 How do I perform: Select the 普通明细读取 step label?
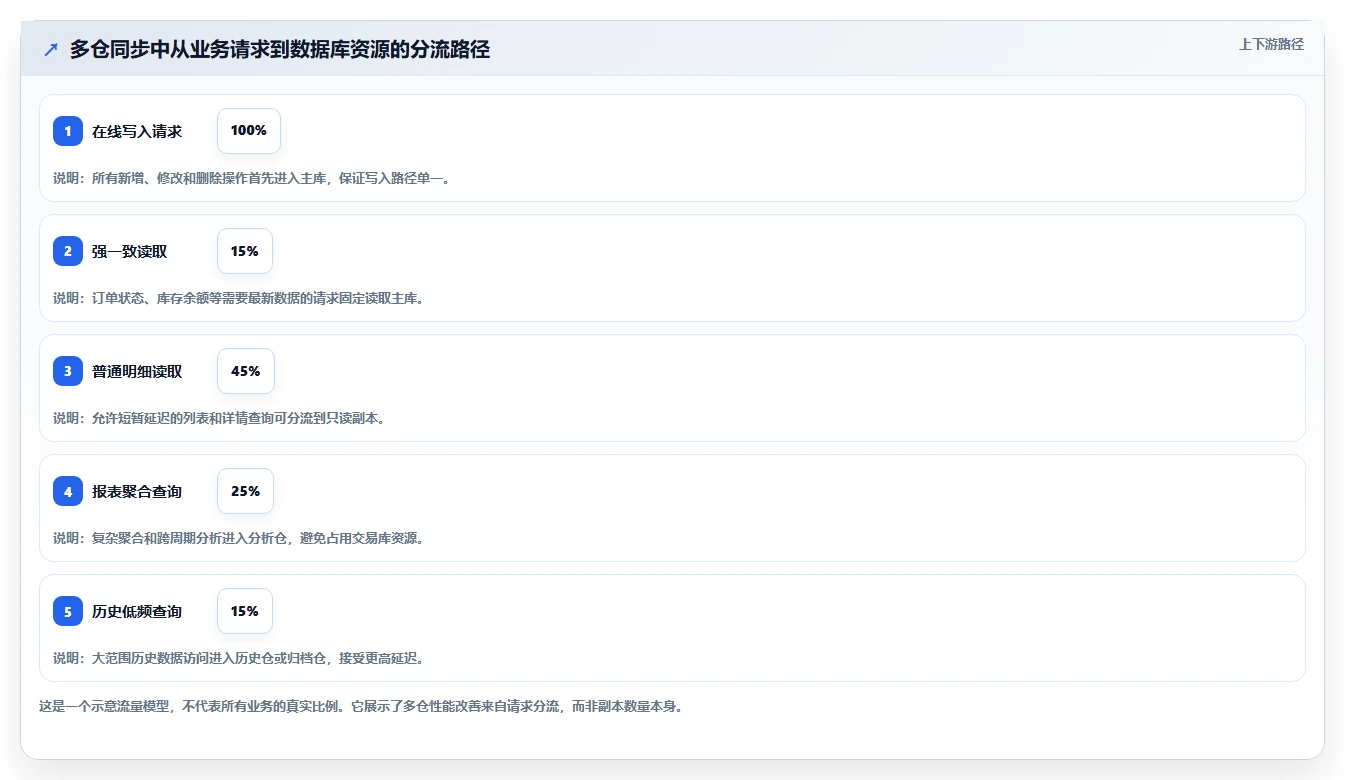point(137,371)
